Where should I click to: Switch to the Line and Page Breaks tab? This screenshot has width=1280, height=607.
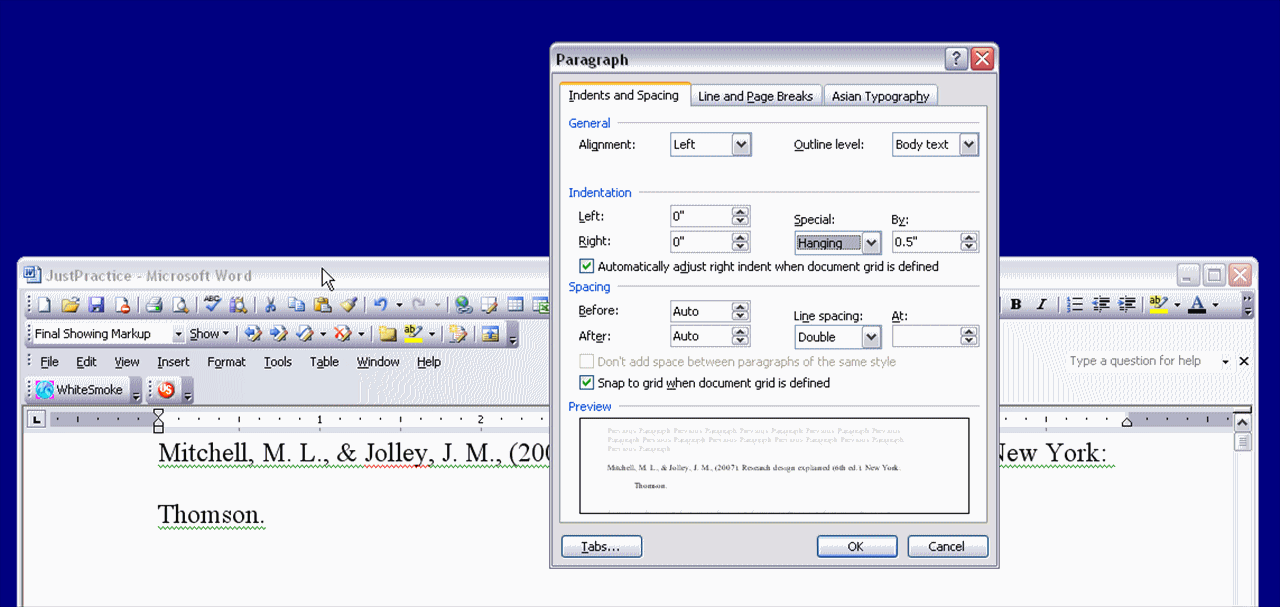756,96
